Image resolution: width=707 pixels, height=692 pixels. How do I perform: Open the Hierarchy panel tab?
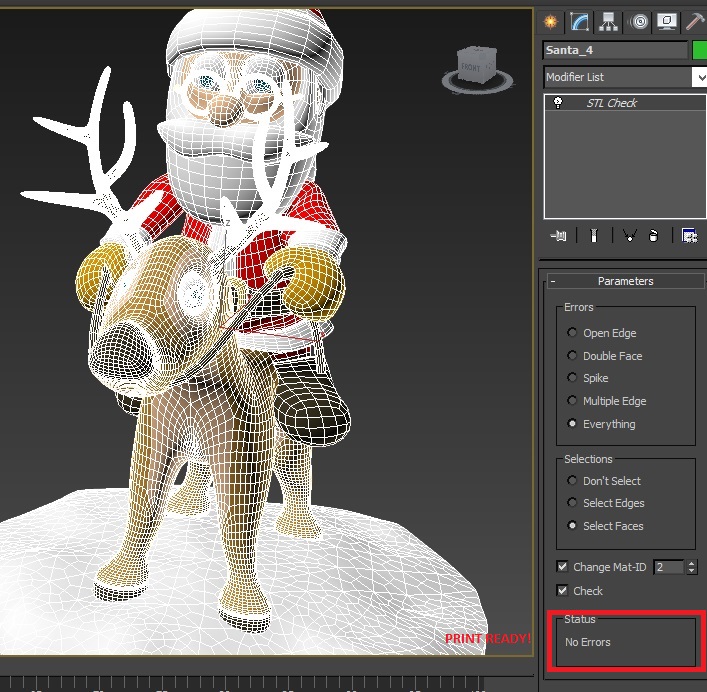point(608,22)
